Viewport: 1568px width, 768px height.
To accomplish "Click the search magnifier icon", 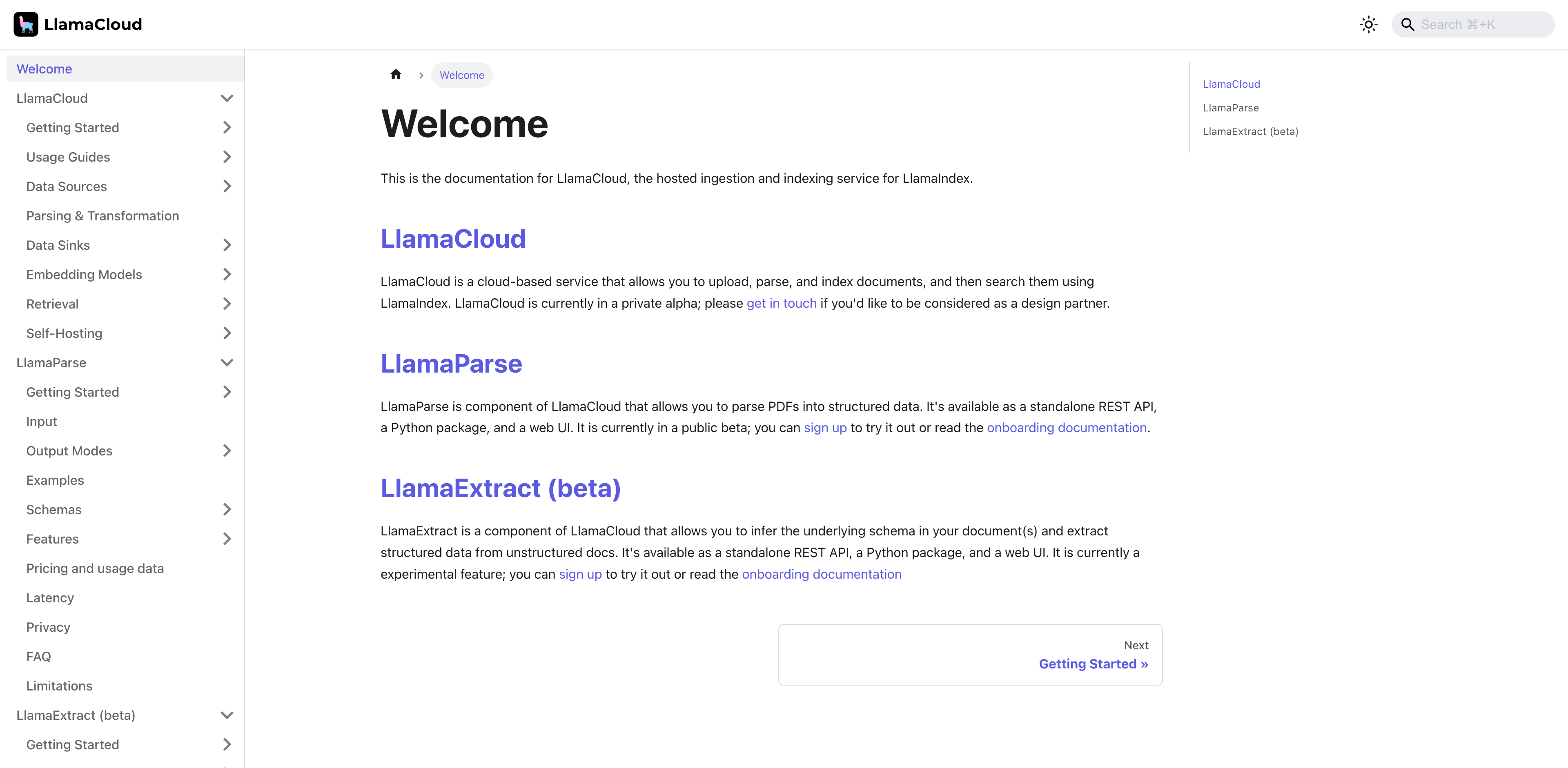I will pos(1407,24).
